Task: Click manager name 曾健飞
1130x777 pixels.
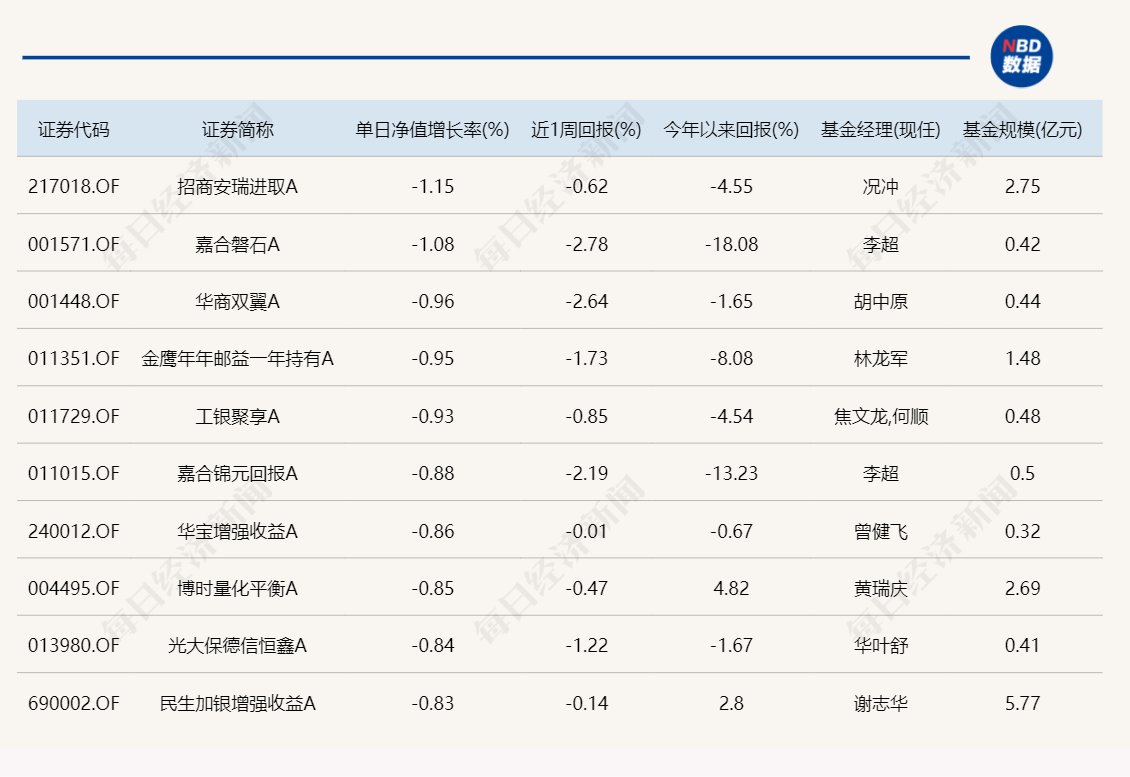Action: pos(881,531)
